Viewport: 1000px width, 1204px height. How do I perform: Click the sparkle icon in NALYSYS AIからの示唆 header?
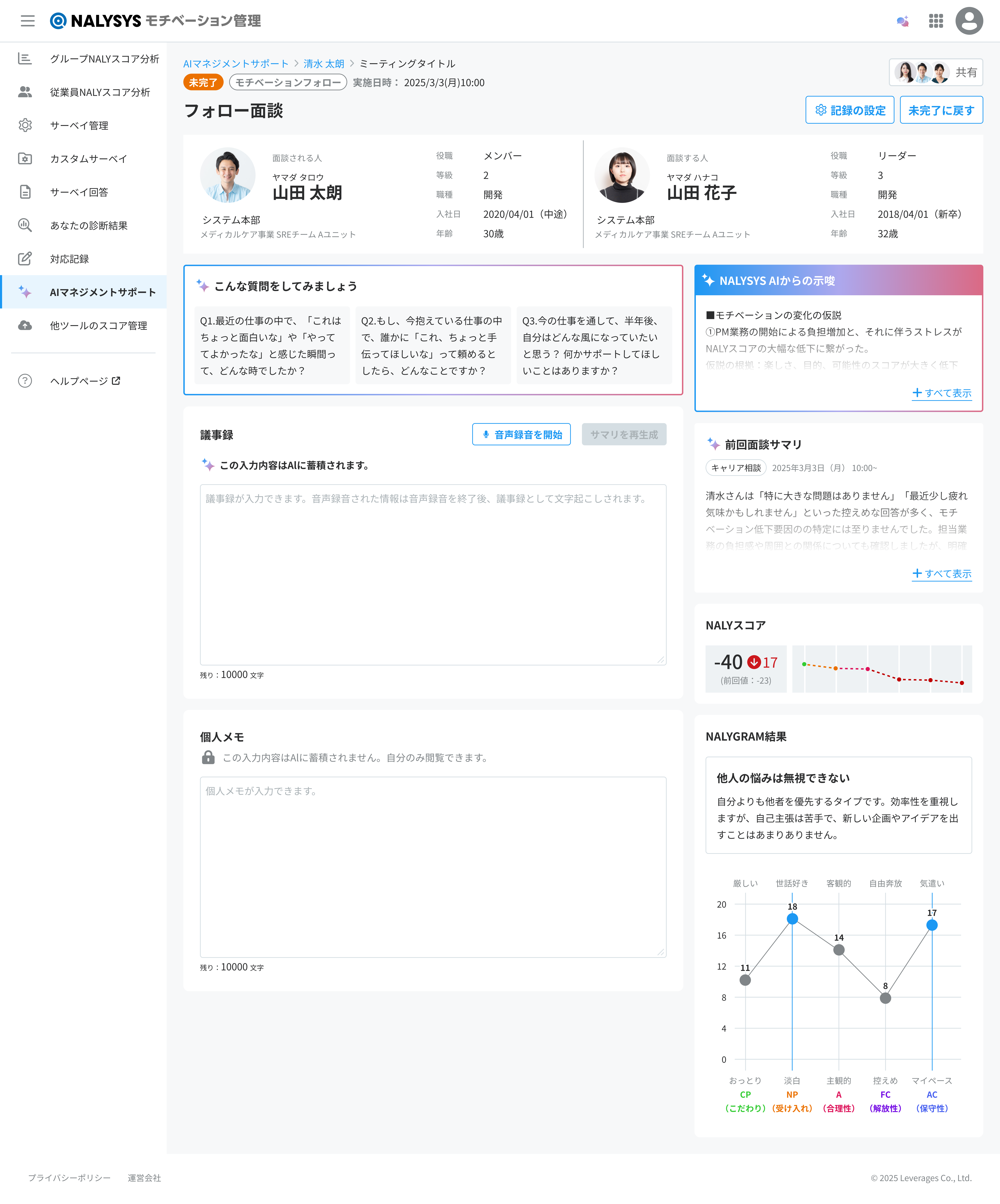[708, 280]
